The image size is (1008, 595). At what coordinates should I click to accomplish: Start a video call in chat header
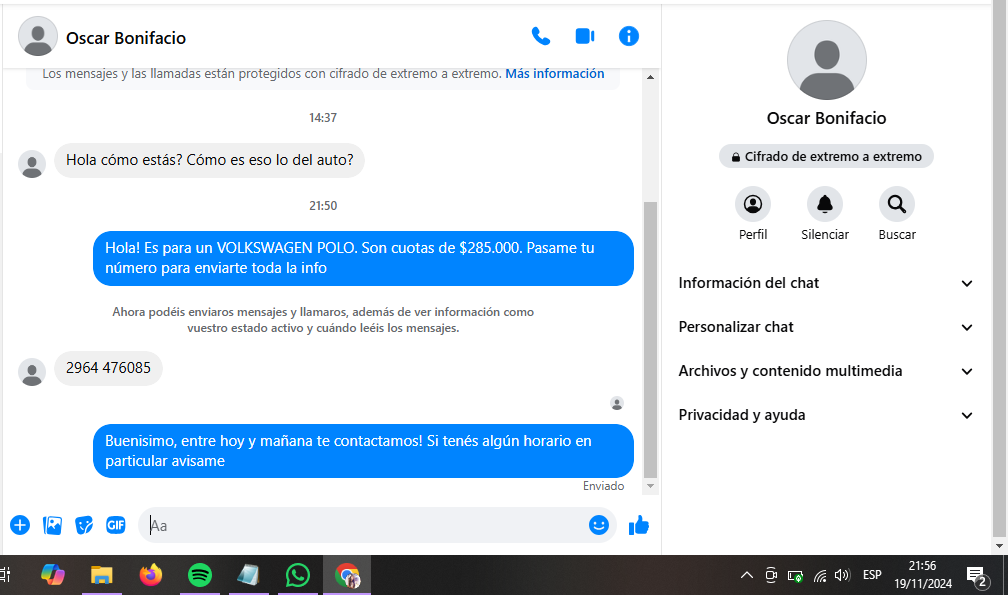[x=585, y=37]
